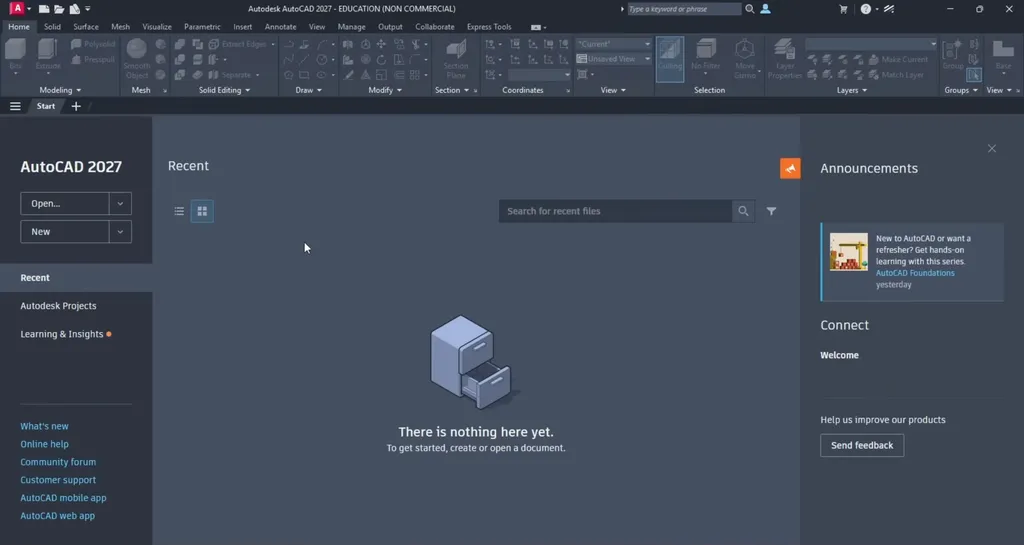Click the Open folder icon in quick access toolbar
The width and height of the screenshot is (1024, 545).
[x=59, y=9]
